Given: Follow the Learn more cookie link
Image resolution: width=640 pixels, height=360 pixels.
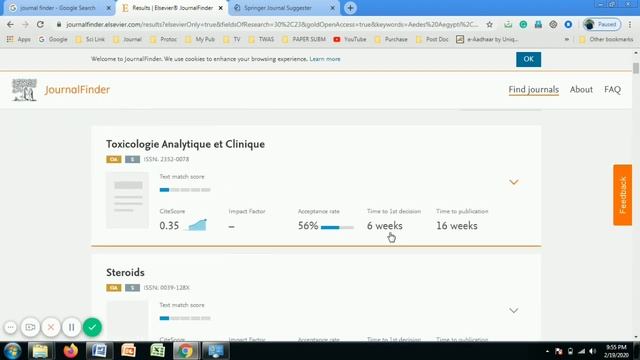Looking at the screenshot, I should (325, 59).
